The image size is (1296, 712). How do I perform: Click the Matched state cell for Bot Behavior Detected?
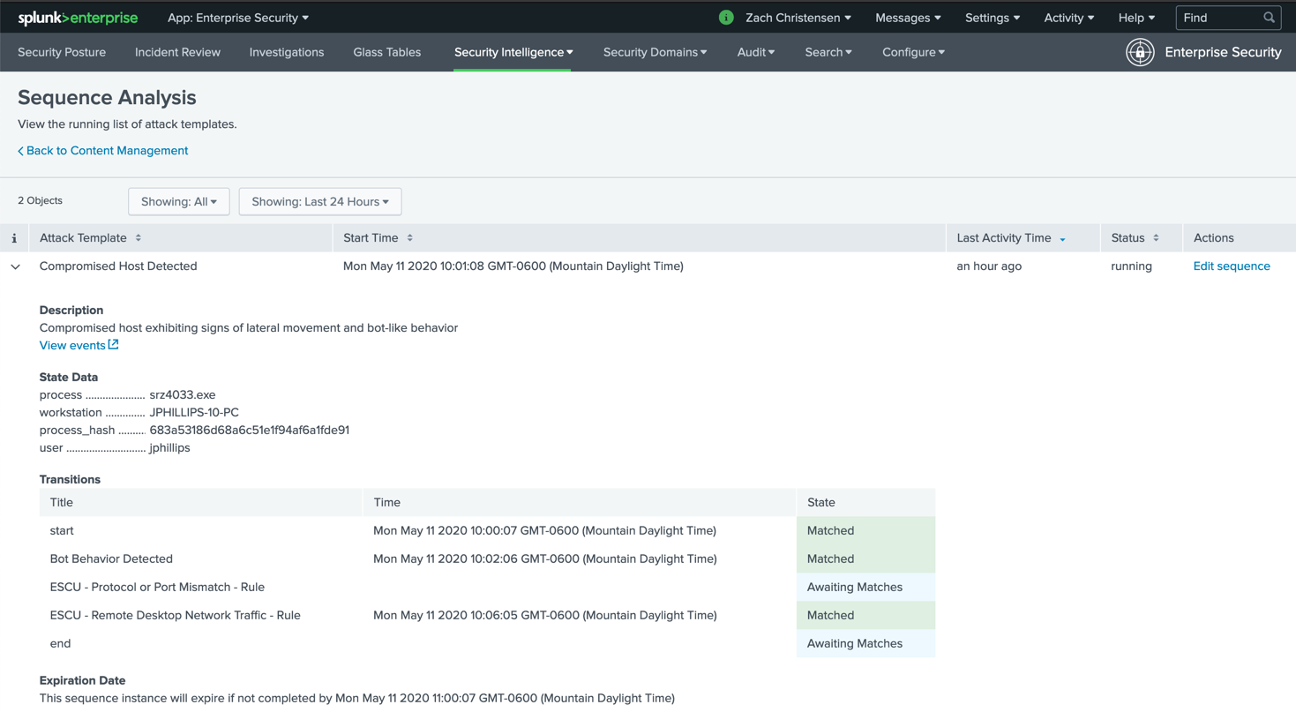point(830,558)
